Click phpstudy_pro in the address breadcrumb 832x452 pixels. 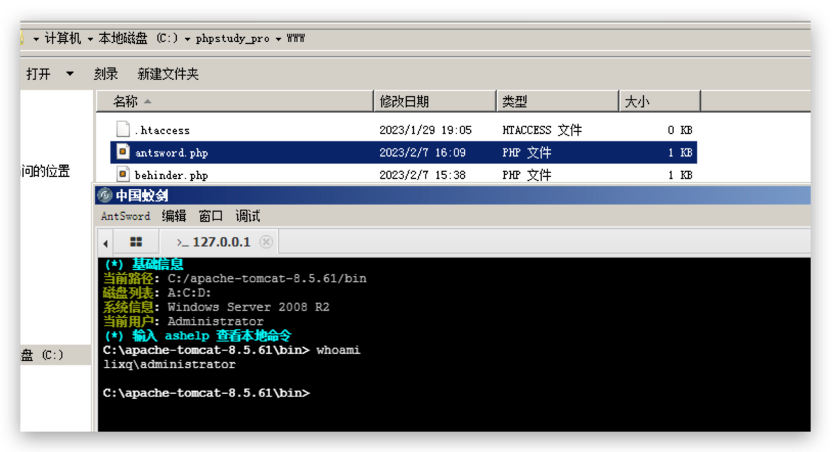[232, 38]
